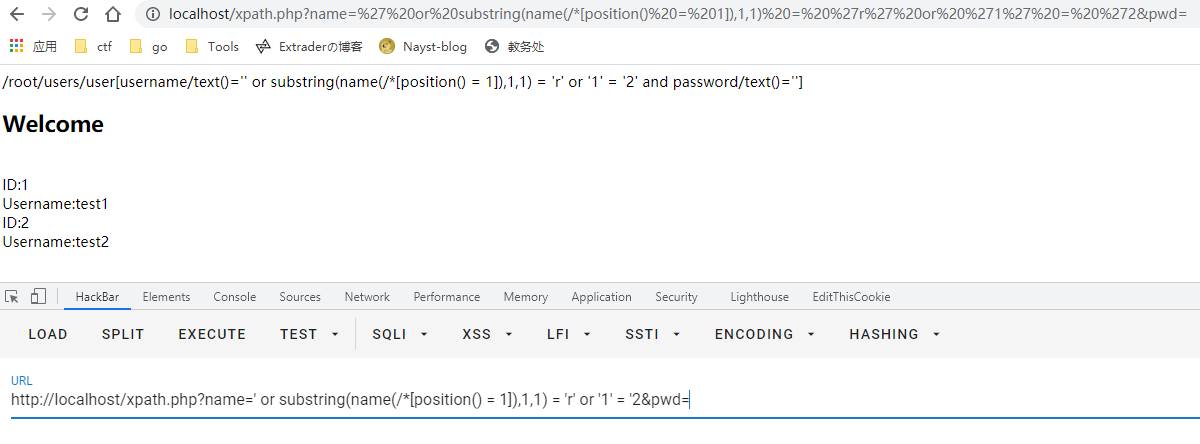Image resolution: width=1200 pixels, height=444 pixels.
Task: Open the Nayst-blog bookmark
Action: click(423, 46)
